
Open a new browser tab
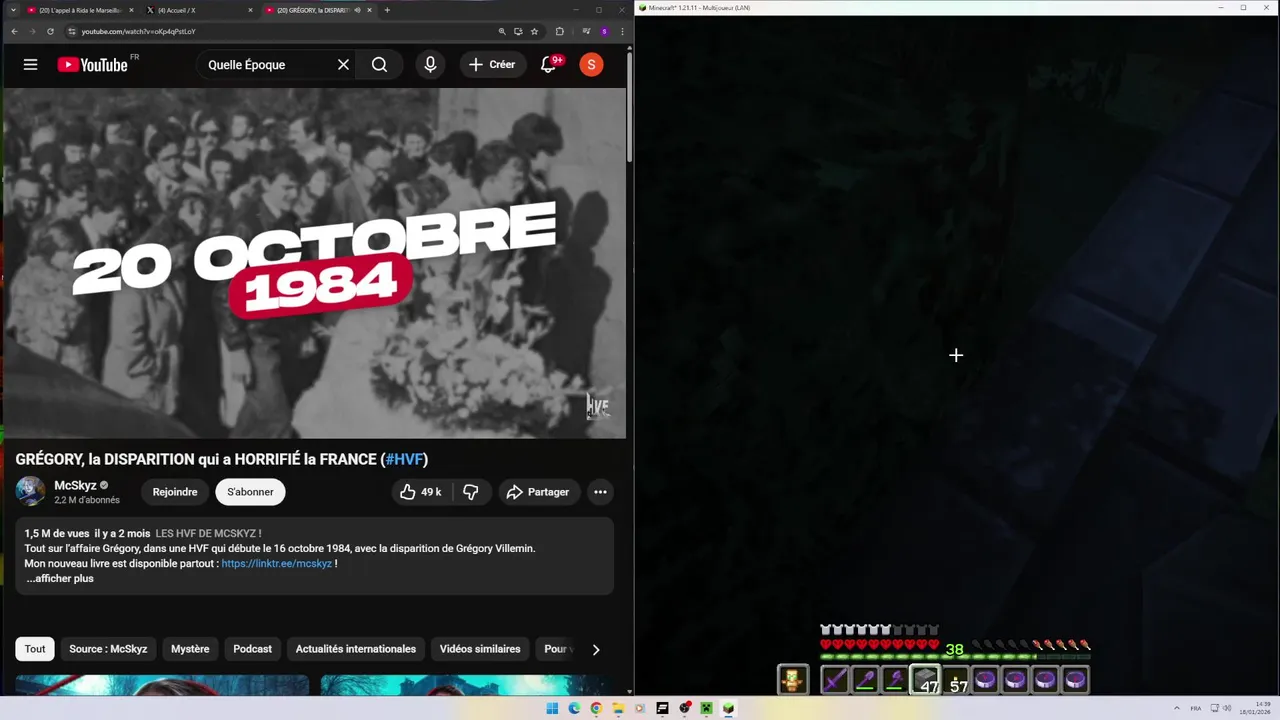(387, 10)
